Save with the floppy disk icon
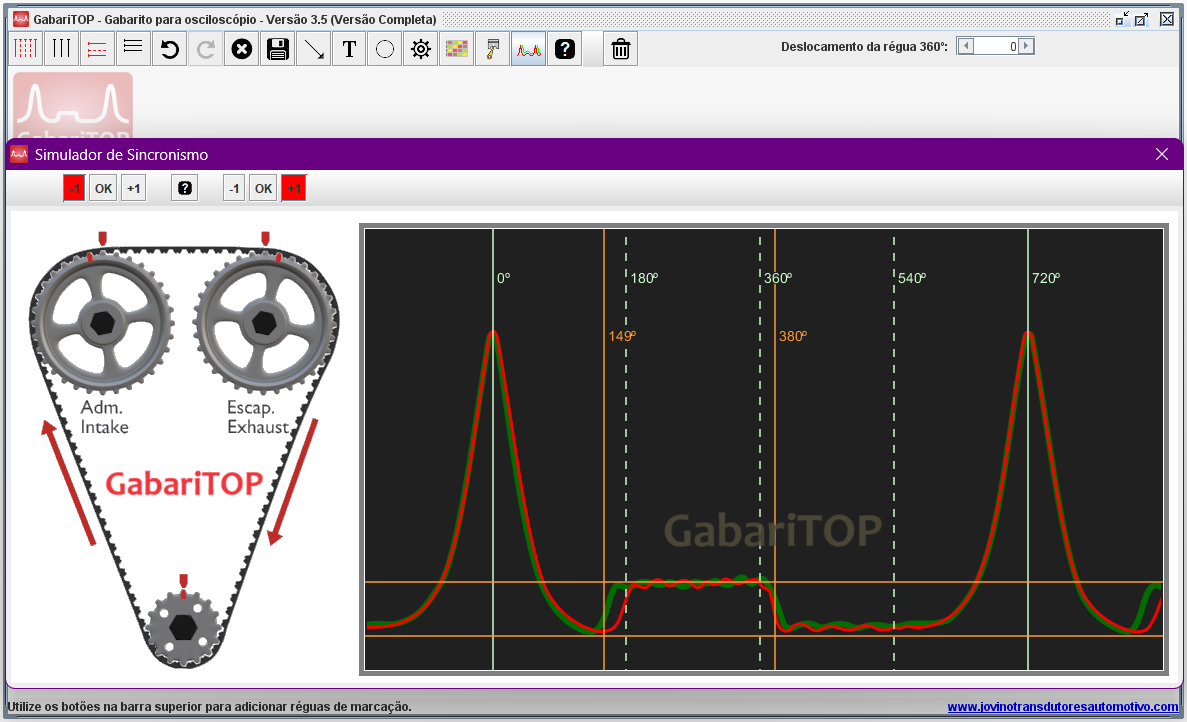1187x722 pixels. (278, 49)
